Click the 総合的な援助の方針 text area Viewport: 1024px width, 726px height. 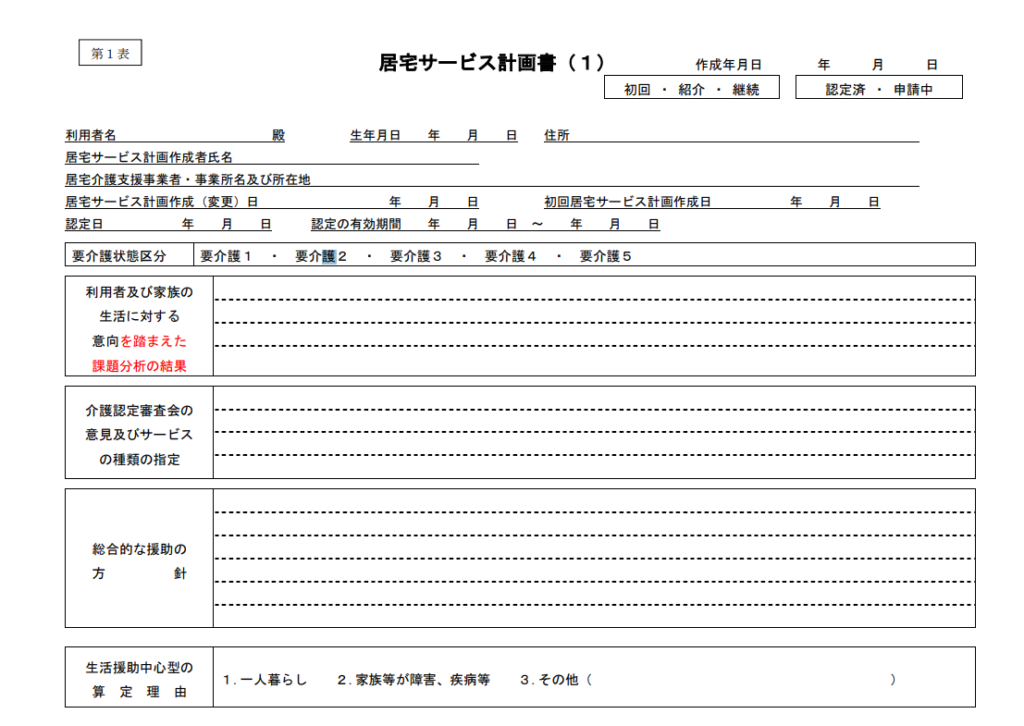594,558
